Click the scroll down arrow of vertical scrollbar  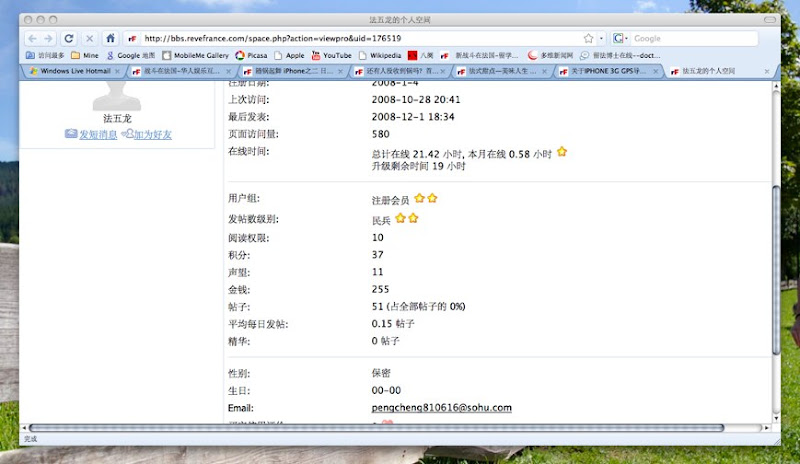(776, 419)
